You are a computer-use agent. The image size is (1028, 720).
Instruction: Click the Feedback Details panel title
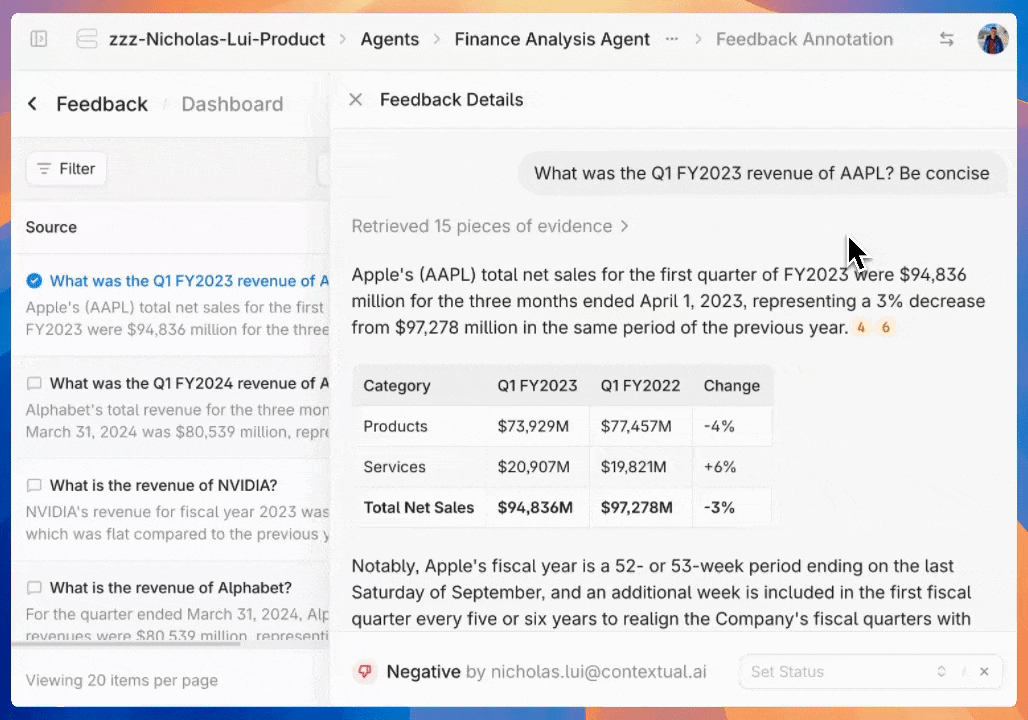452,100
